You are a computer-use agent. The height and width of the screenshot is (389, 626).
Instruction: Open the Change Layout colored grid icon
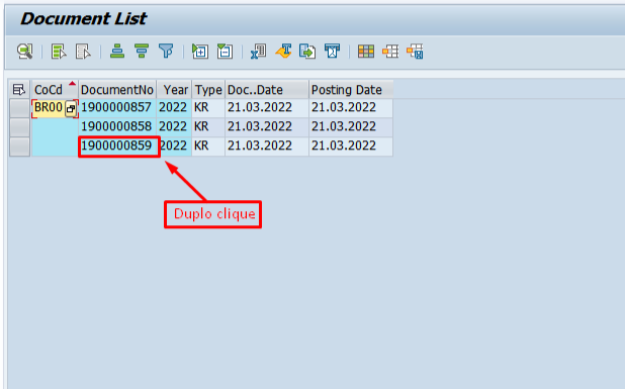(366, 52)
